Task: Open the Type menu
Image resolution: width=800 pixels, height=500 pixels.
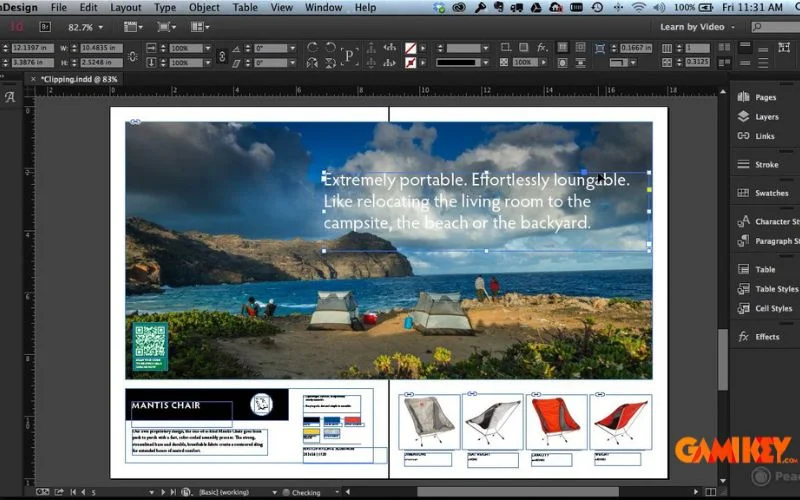Action: (165, 7)
